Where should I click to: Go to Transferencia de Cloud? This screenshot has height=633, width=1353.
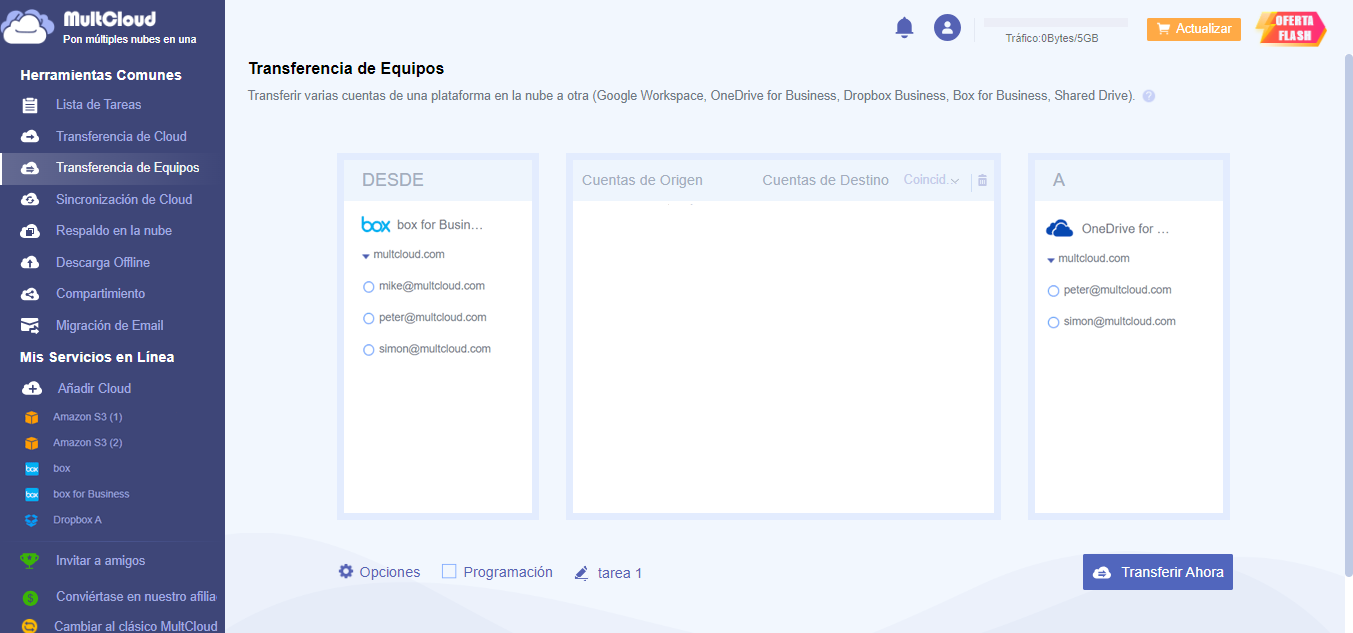pyautogui.click(x=121, y=136)
